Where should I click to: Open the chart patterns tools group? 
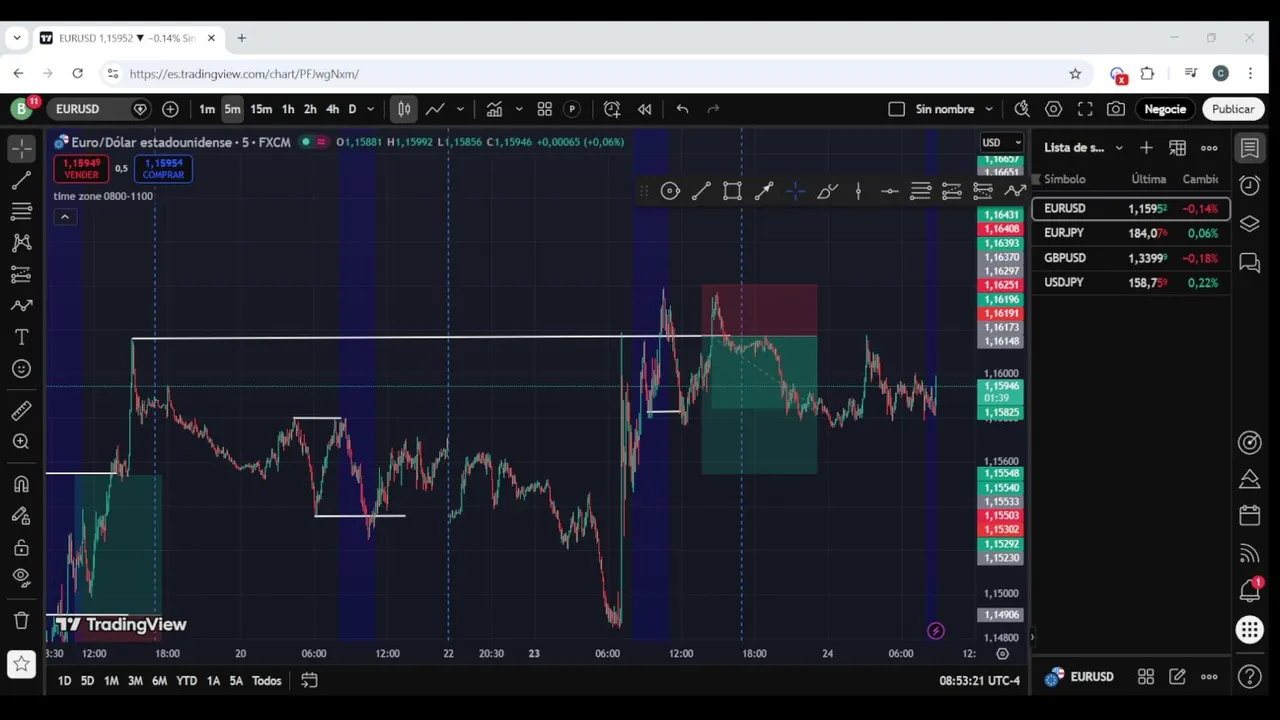21,243
